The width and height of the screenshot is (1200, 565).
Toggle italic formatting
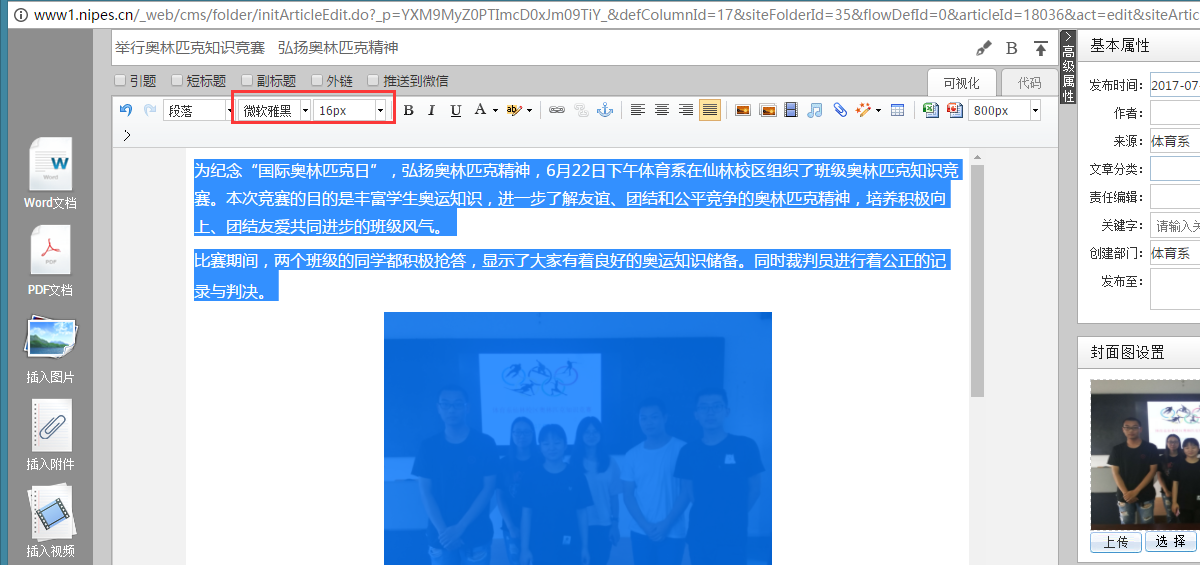pyautogui.click(x=432, y=110)
